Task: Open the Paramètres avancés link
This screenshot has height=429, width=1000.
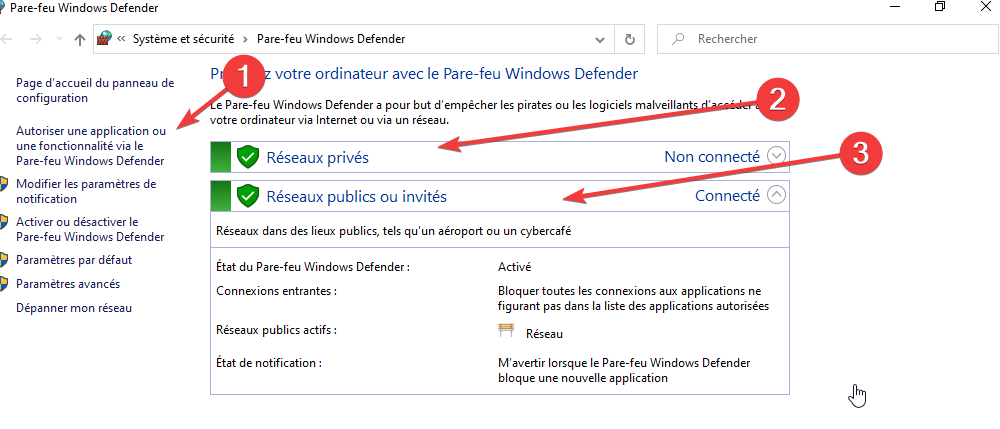Action: [68, 284]
